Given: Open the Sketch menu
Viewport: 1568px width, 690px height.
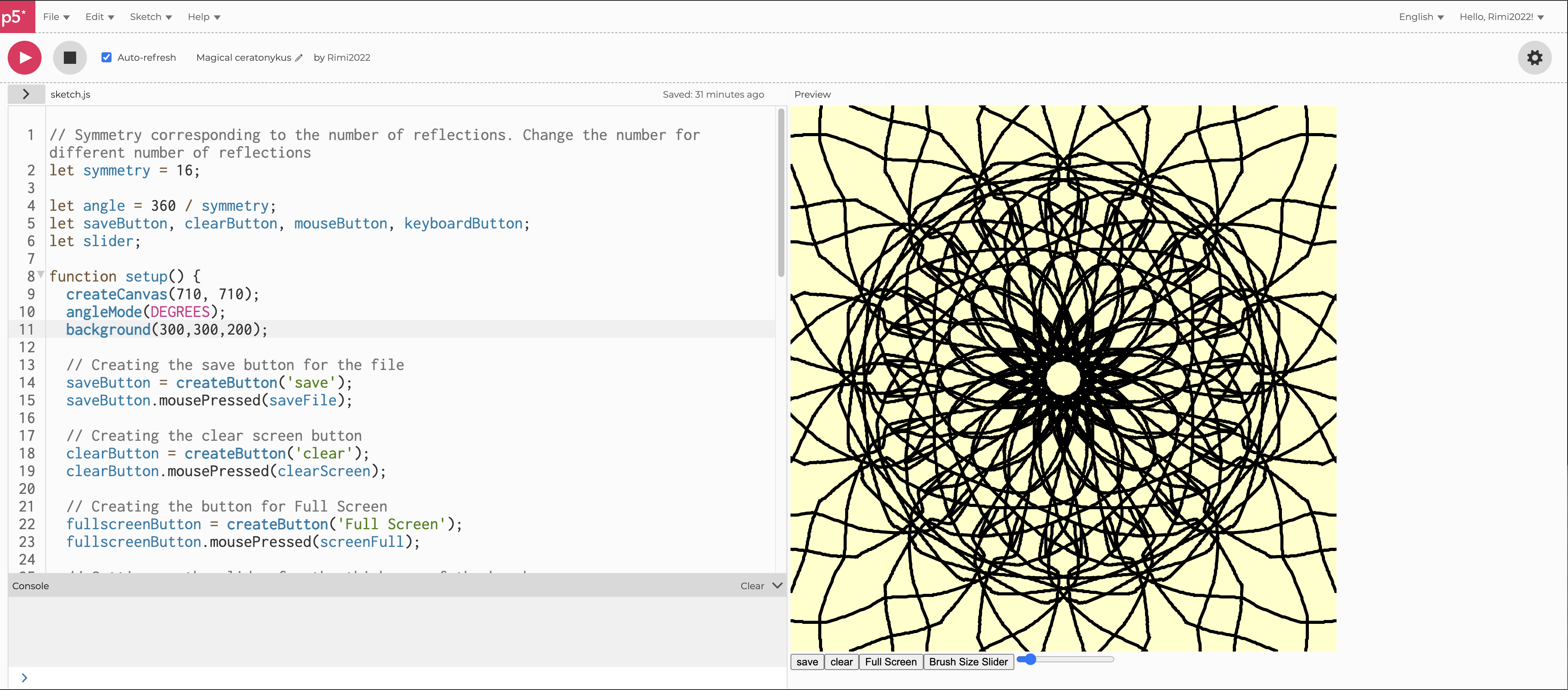Looking at the screenshot, I should 151,17.
